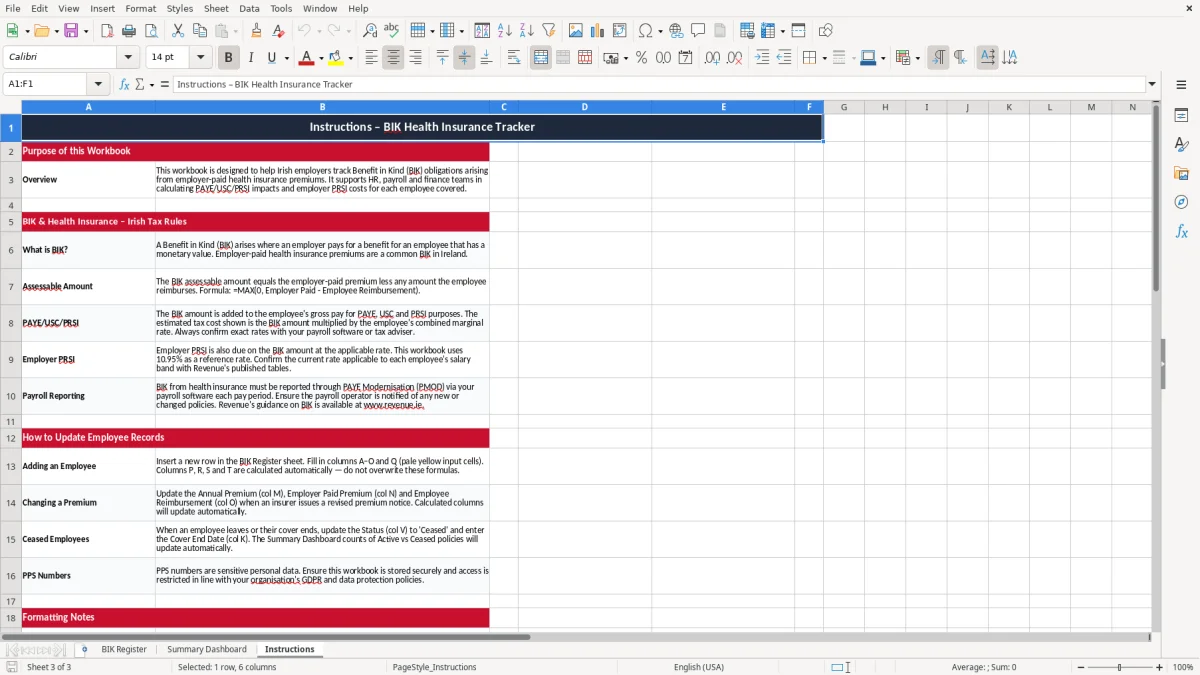The width and height of the screenshot is (1200, 675).
Task: Open the sidebar Navigator compass icon
Action: (1181, 202)
